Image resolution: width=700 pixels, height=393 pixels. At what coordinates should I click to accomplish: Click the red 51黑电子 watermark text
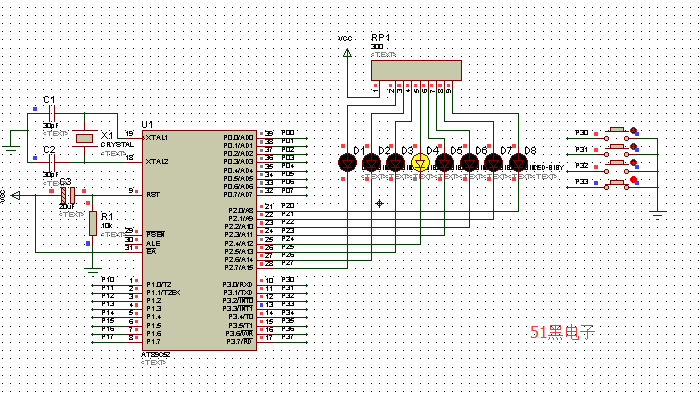(x=562, y=333)
